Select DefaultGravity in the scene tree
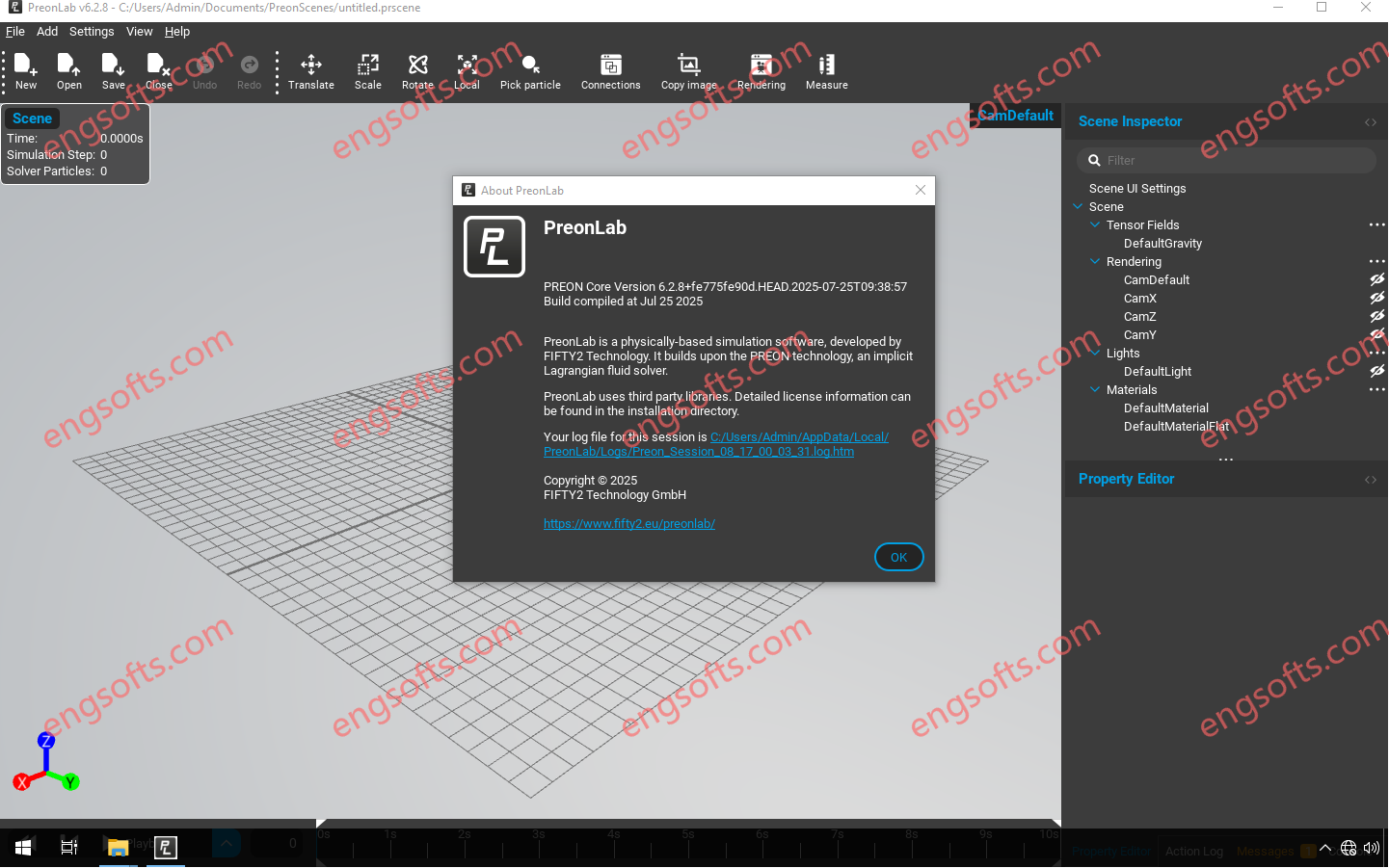Screen dimensions: 1389x868 [1163, 244]
